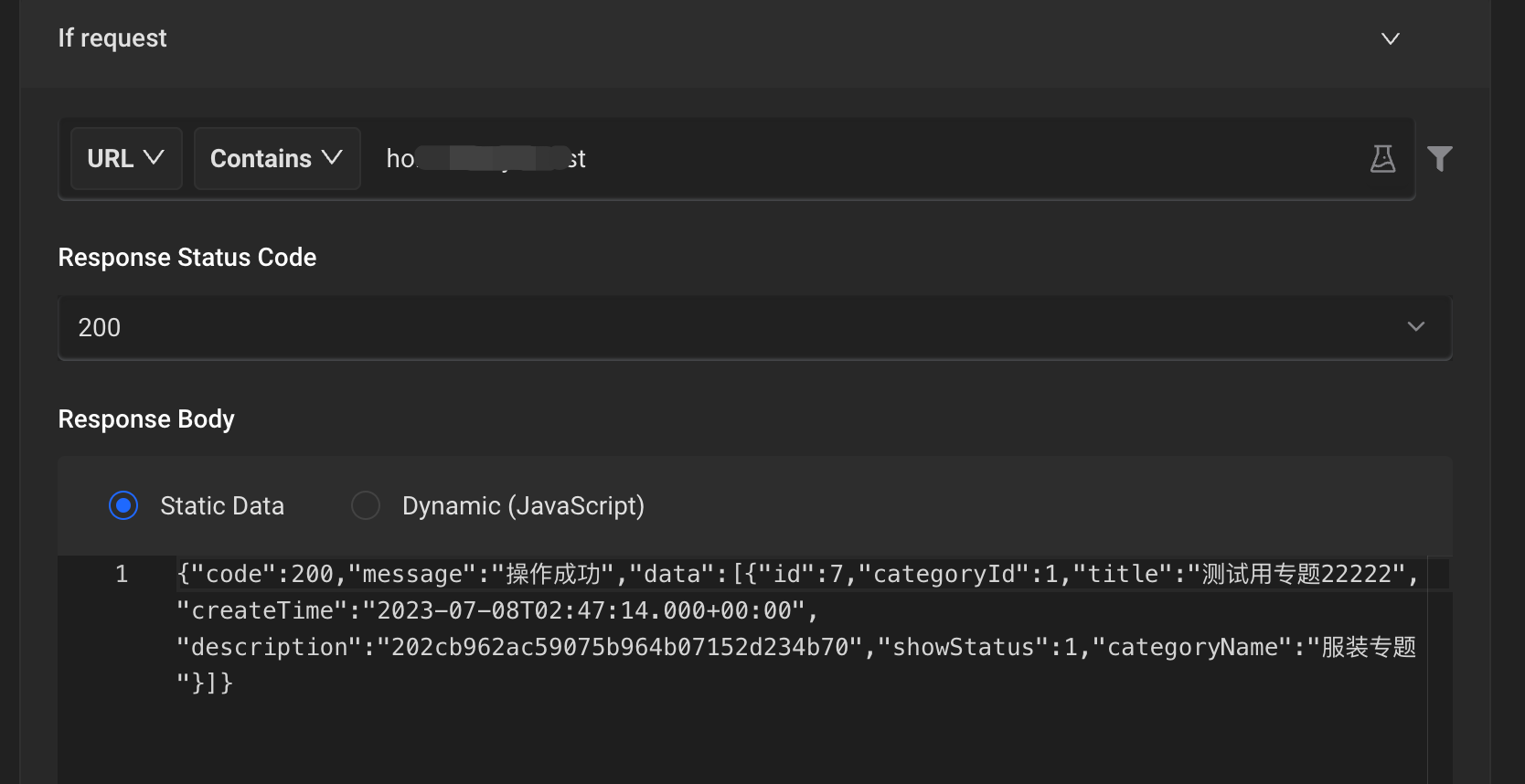The height and width of the screenshot is (784, 1525).
Task: Open the Contains operator dropdown
Action: [276, 159]
